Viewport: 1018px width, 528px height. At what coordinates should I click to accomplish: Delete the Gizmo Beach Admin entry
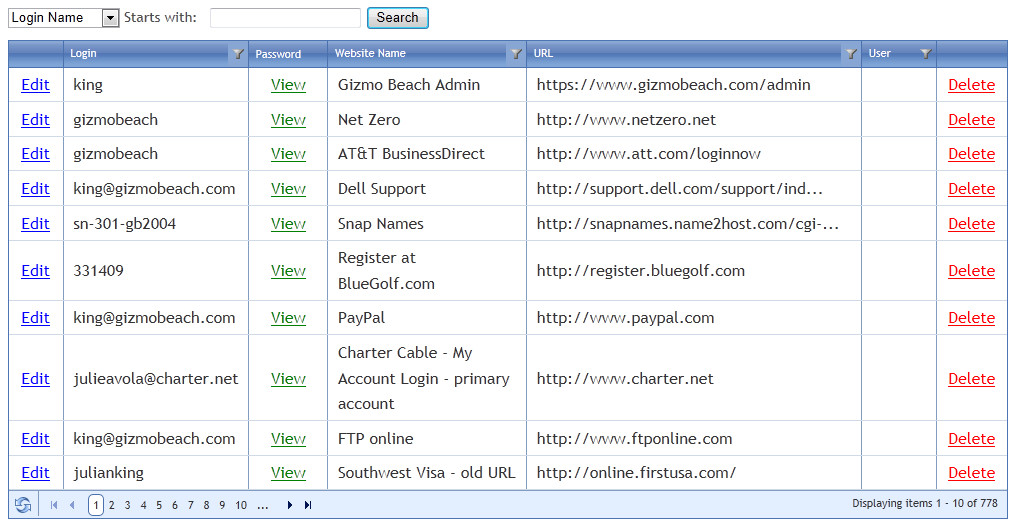(x=971, y=85)
